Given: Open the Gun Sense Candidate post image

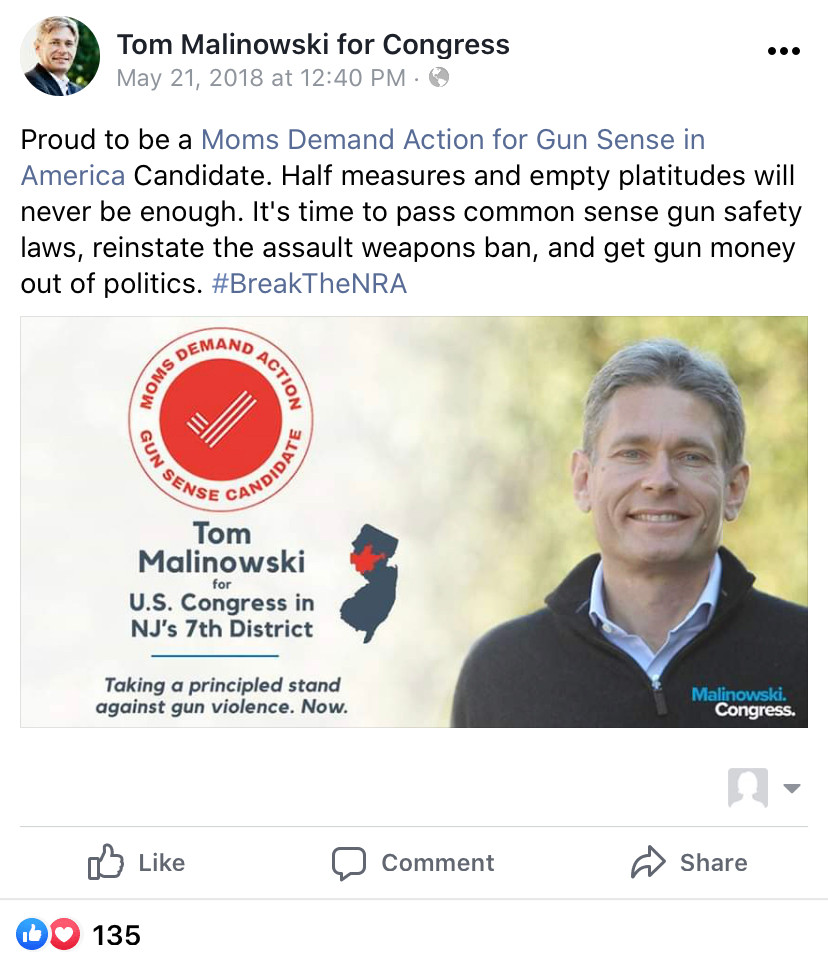Looking at the screenshot, I should pyautogui.click(x=414, y=522).
